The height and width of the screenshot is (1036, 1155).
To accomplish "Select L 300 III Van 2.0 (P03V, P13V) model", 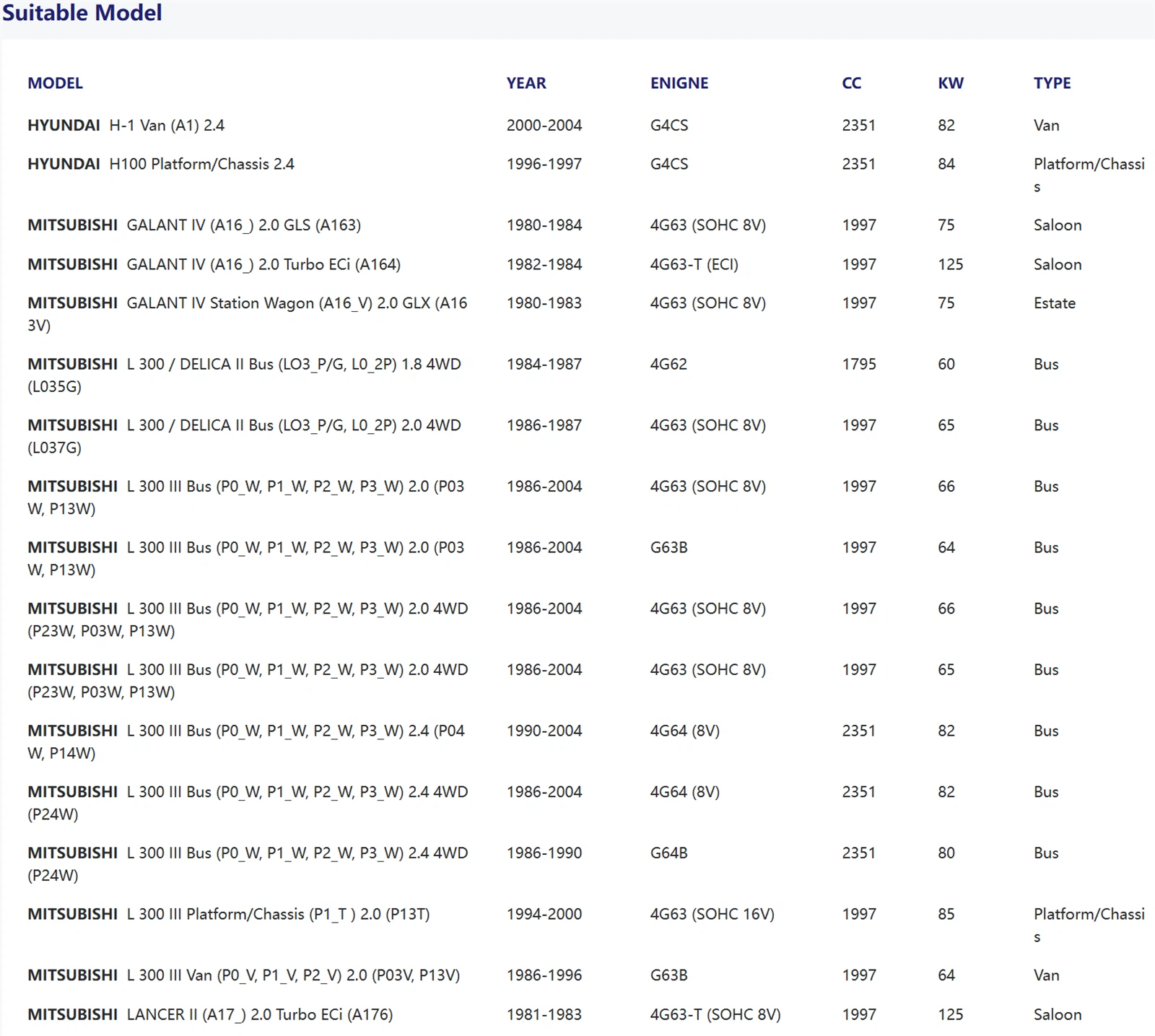I will point(244,975).
